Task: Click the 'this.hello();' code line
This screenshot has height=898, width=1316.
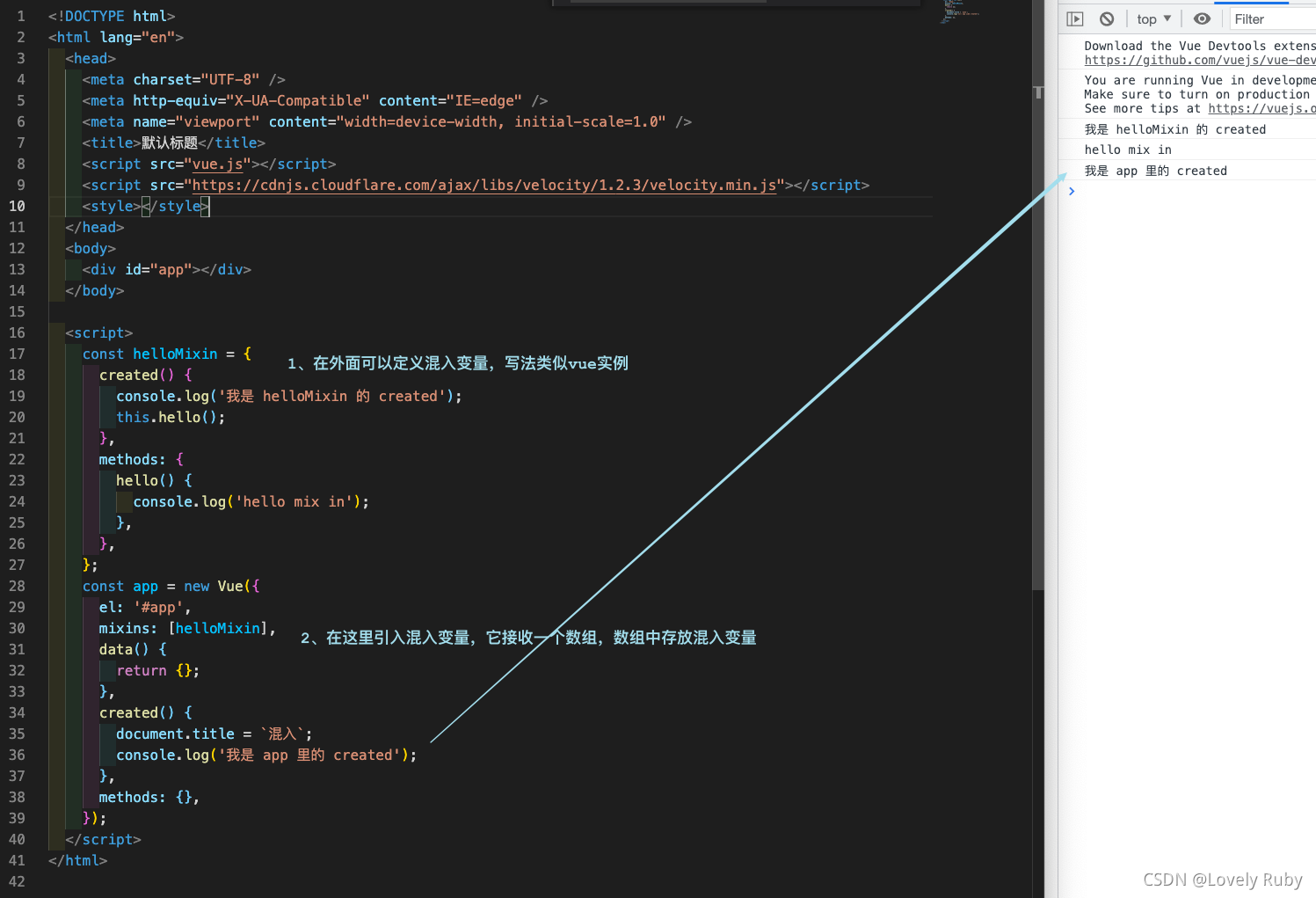Action: (x=171, y=417)
